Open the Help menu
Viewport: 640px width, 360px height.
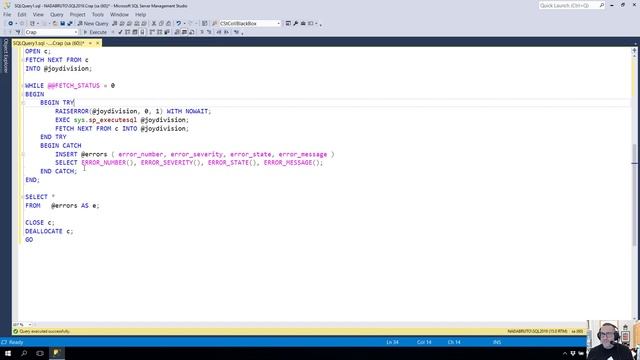click(x=140, y=14)
